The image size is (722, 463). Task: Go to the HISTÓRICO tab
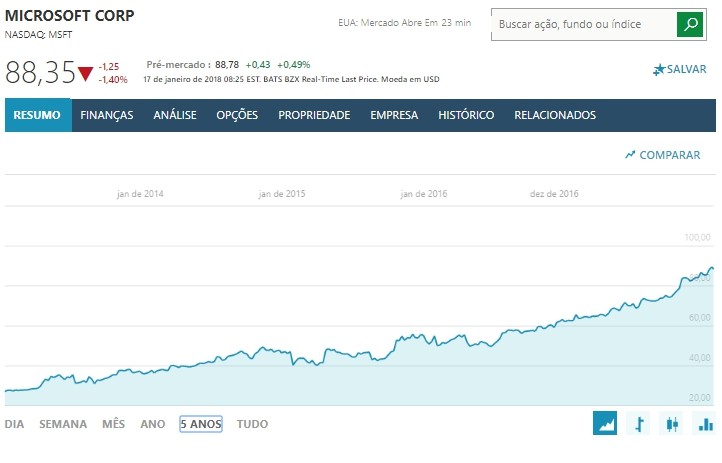click(466, 115)
